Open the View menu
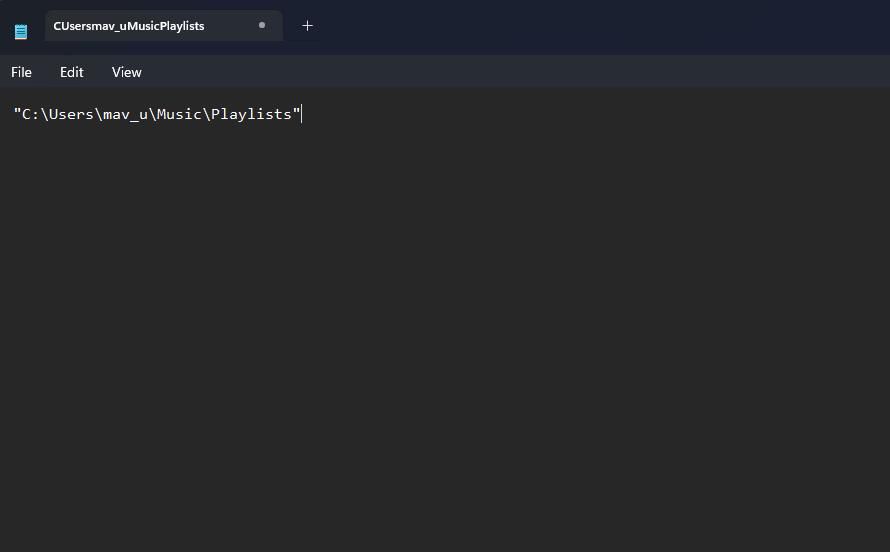The height and width of the screenshot is (552, 890). tap(126, 72)
